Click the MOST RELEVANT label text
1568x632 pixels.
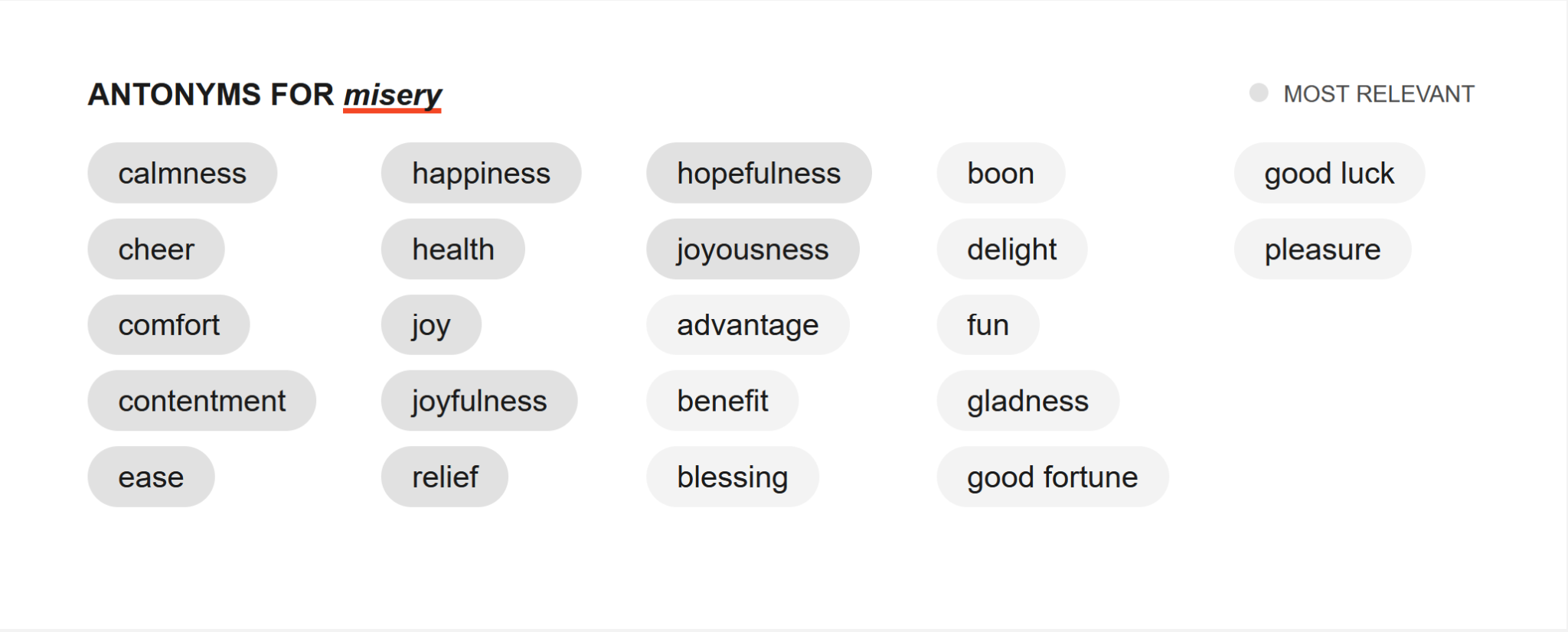(1377, 93)
